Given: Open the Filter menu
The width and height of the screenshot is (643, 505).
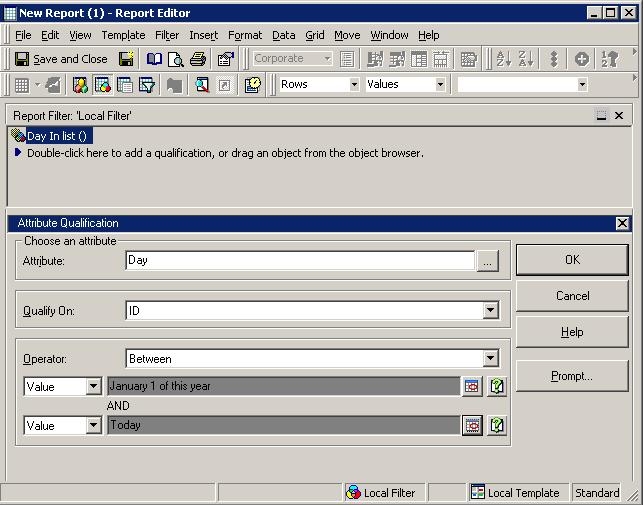Looking at the screenshot, I should (166, 35).
